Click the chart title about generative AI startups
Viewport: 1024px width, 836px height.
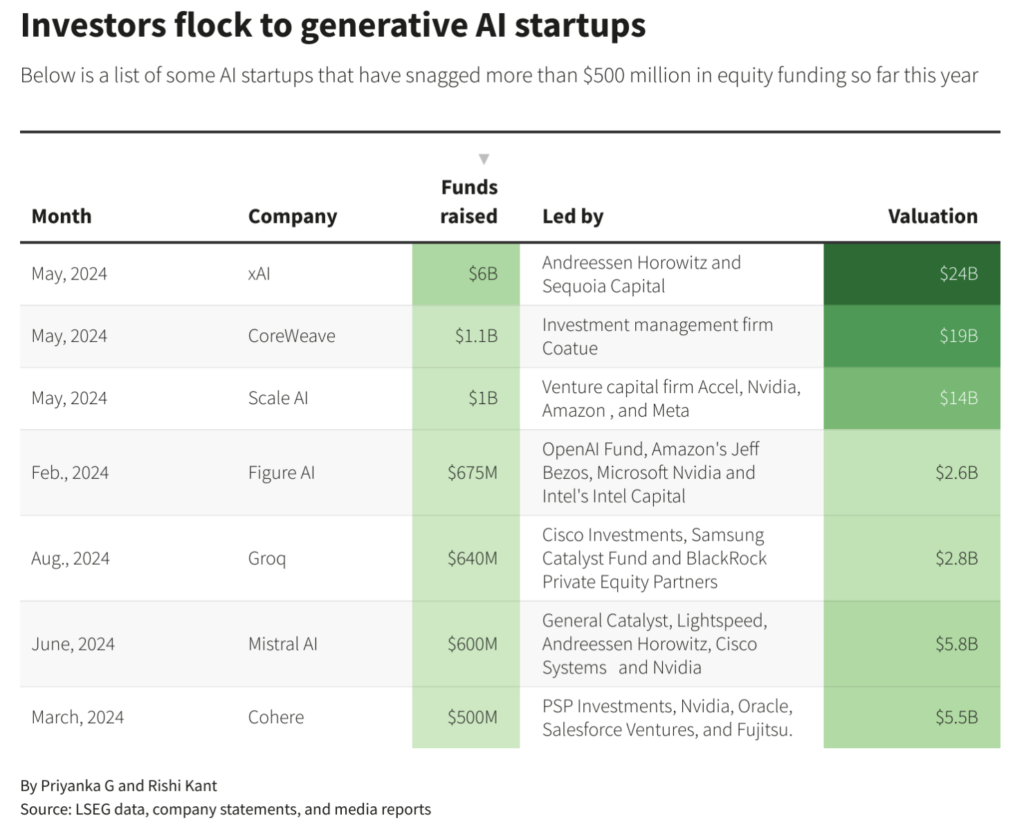333,26
